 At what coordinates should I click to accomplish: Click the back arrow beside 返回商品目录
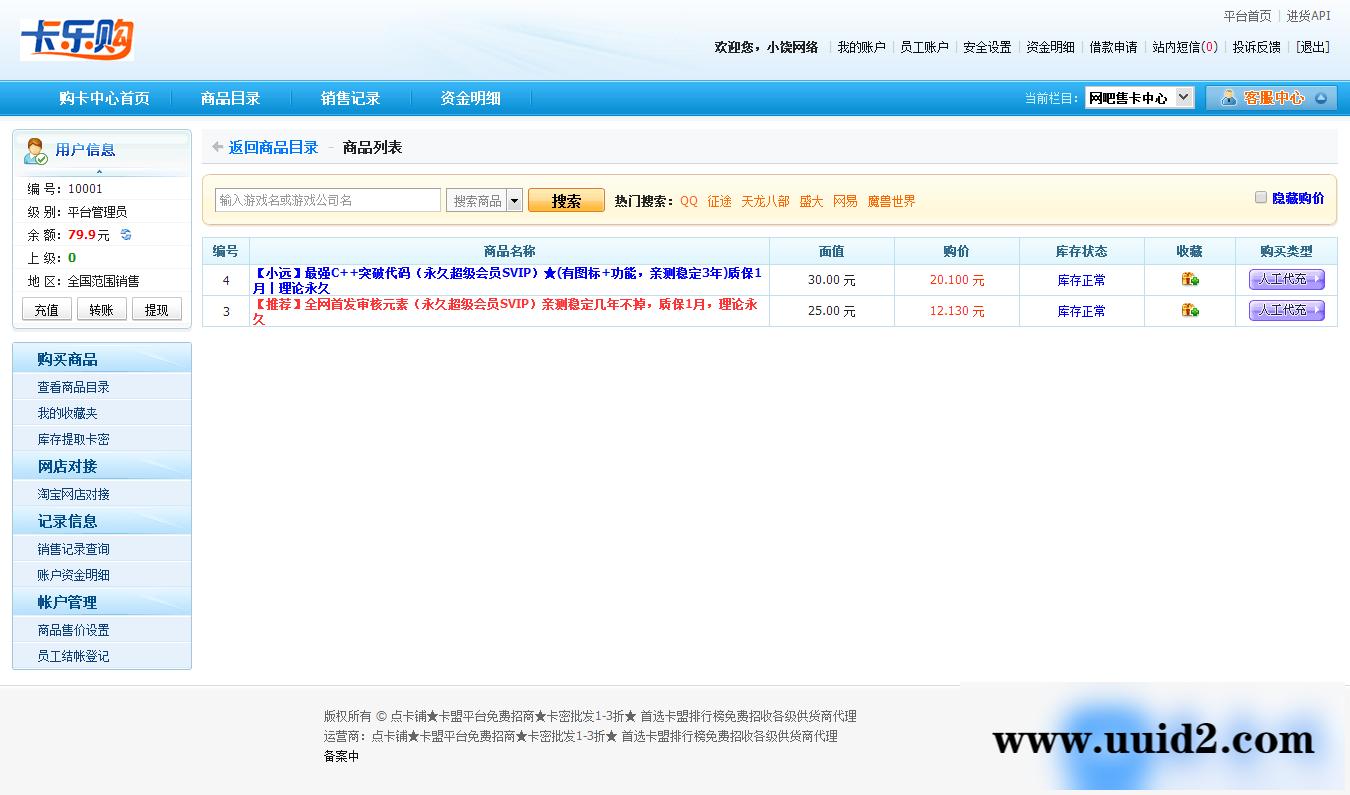[217, 146]
